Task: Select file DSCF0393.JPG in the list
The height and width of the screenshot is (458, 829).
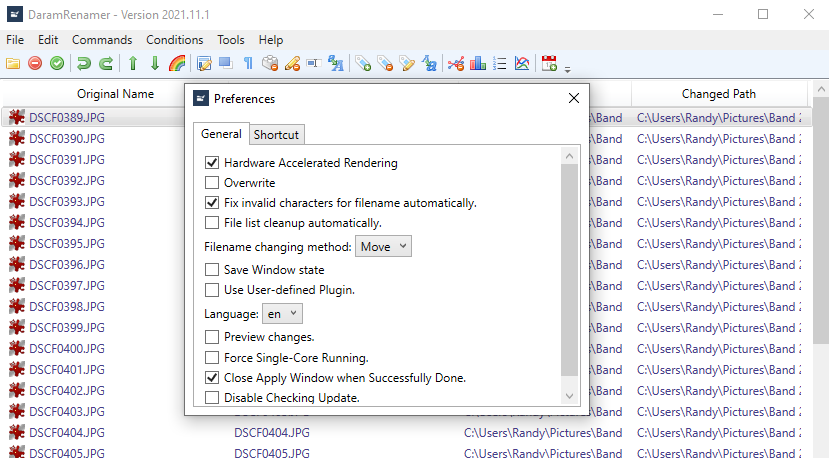Action: pos(67,201)
